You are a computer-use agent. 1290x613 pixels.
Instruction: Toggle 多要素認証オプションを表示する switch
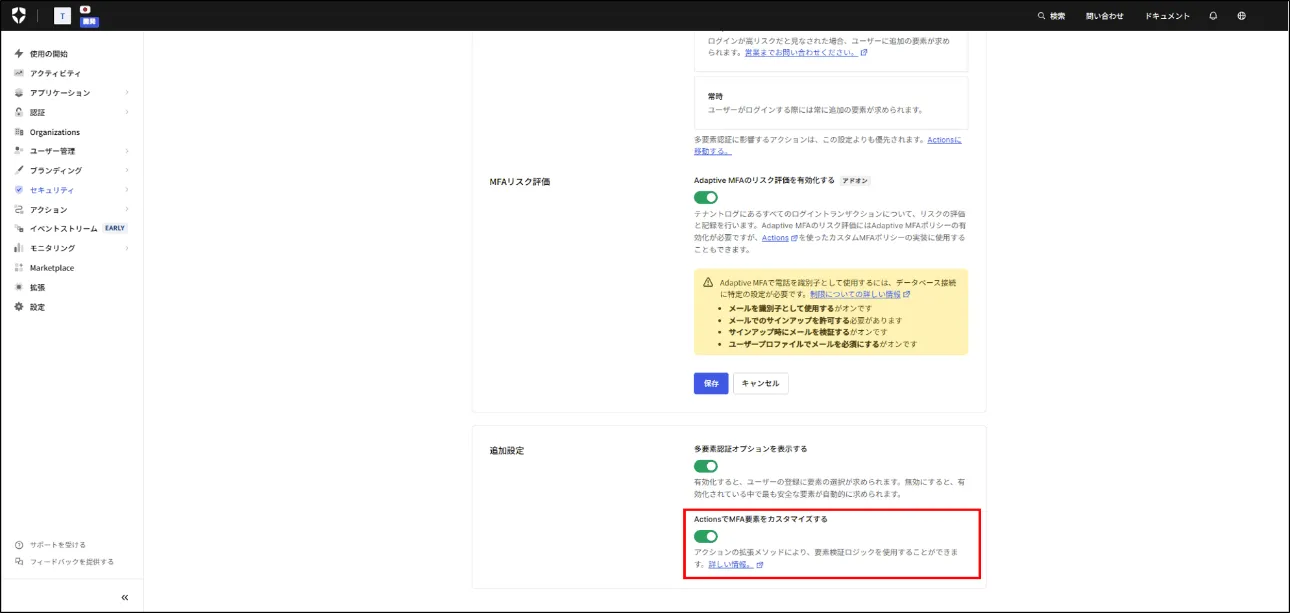706,466
